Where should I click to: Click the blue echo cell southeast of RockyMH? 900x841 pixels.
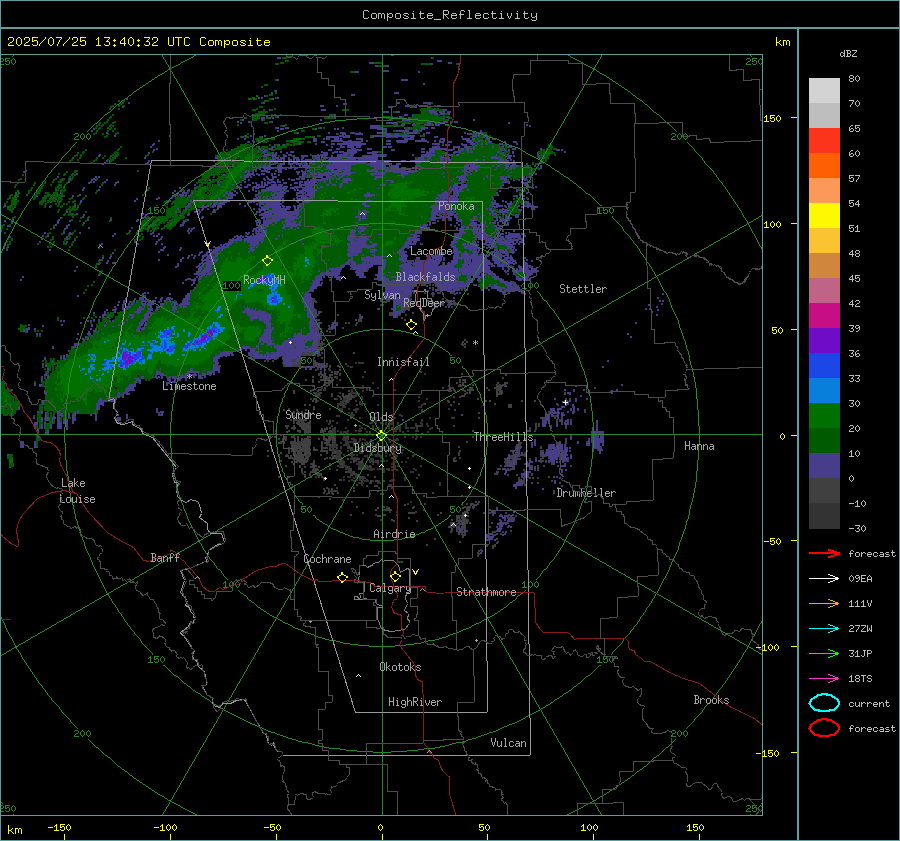pyautogui.click(x=275, y=298)
